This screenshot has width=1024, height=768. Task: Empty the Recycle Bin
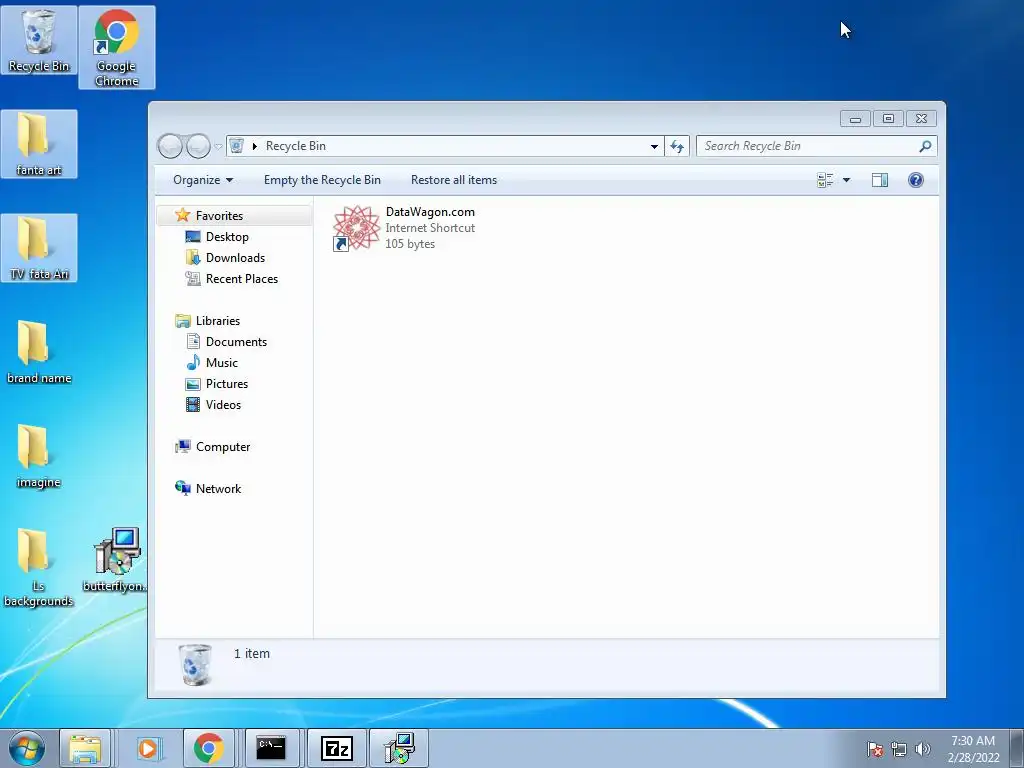coord(322,180)
